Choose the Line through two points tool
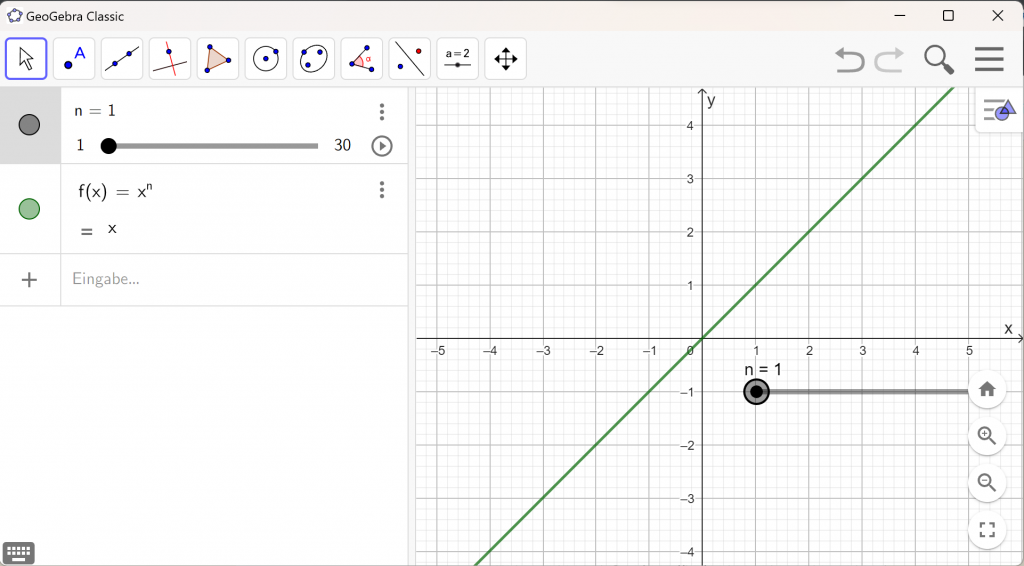This screenshot has height=566, width=1024. pyautogui.click(x=122, y=59)
